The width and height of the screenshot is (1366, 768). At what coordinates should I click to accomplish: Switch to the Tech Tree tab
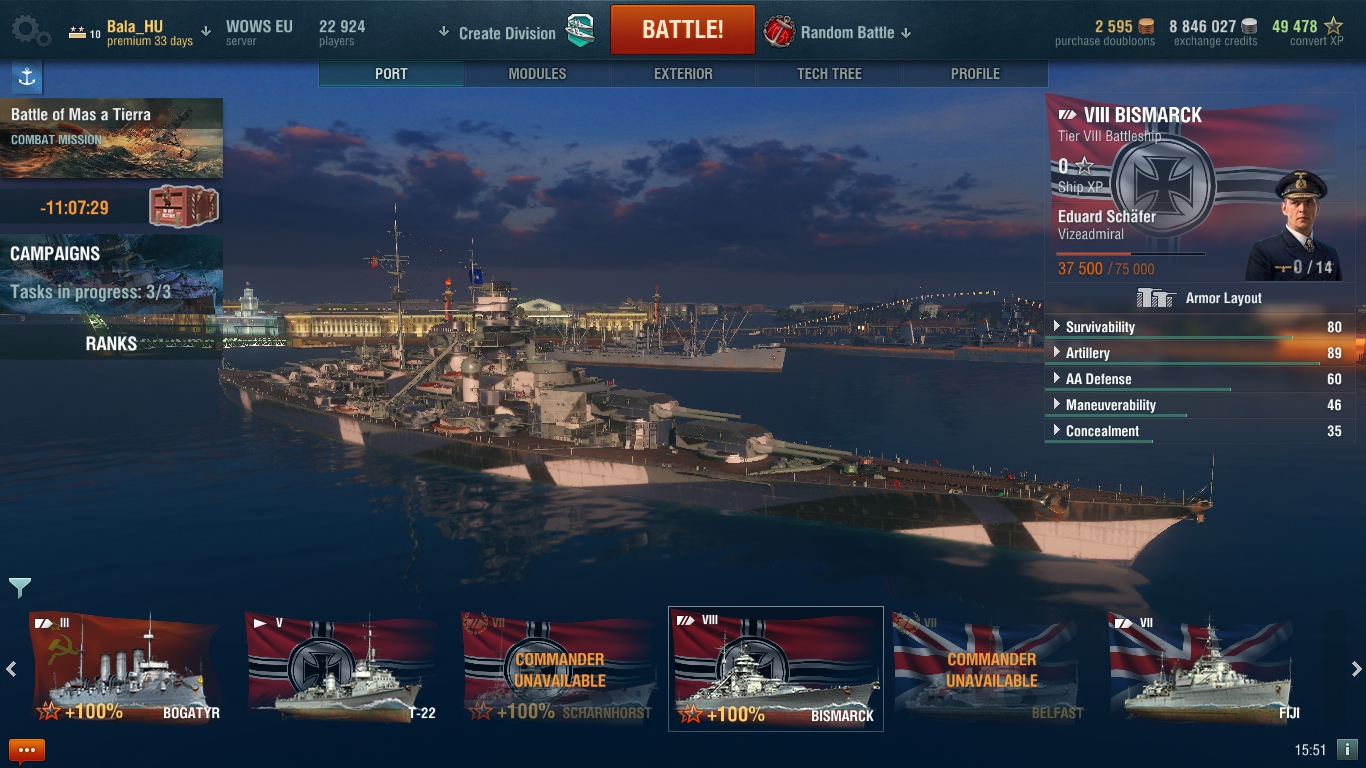point(829,74)
